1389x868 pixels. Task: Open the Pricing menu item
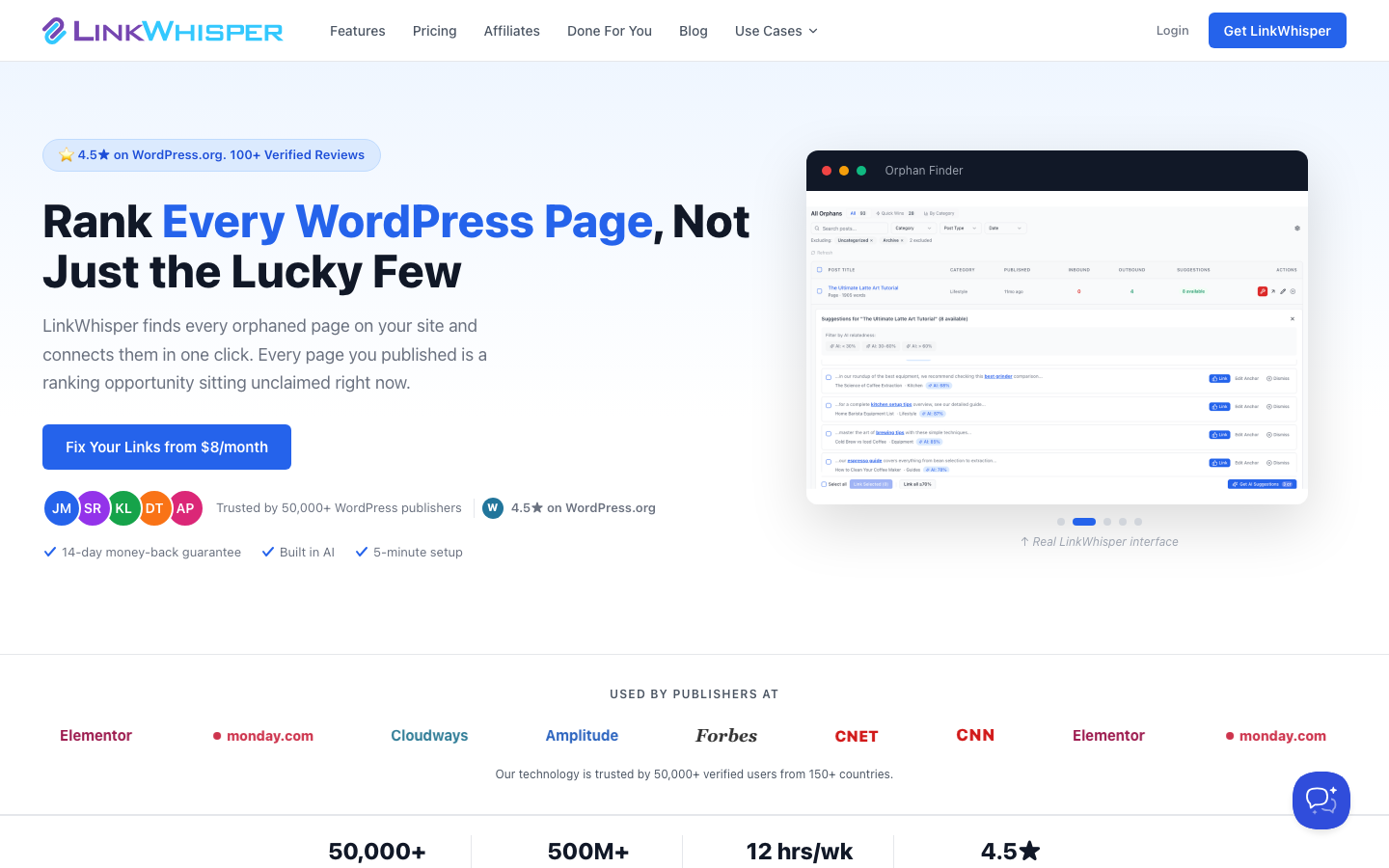pyautogui.click(x=434, y=31)
